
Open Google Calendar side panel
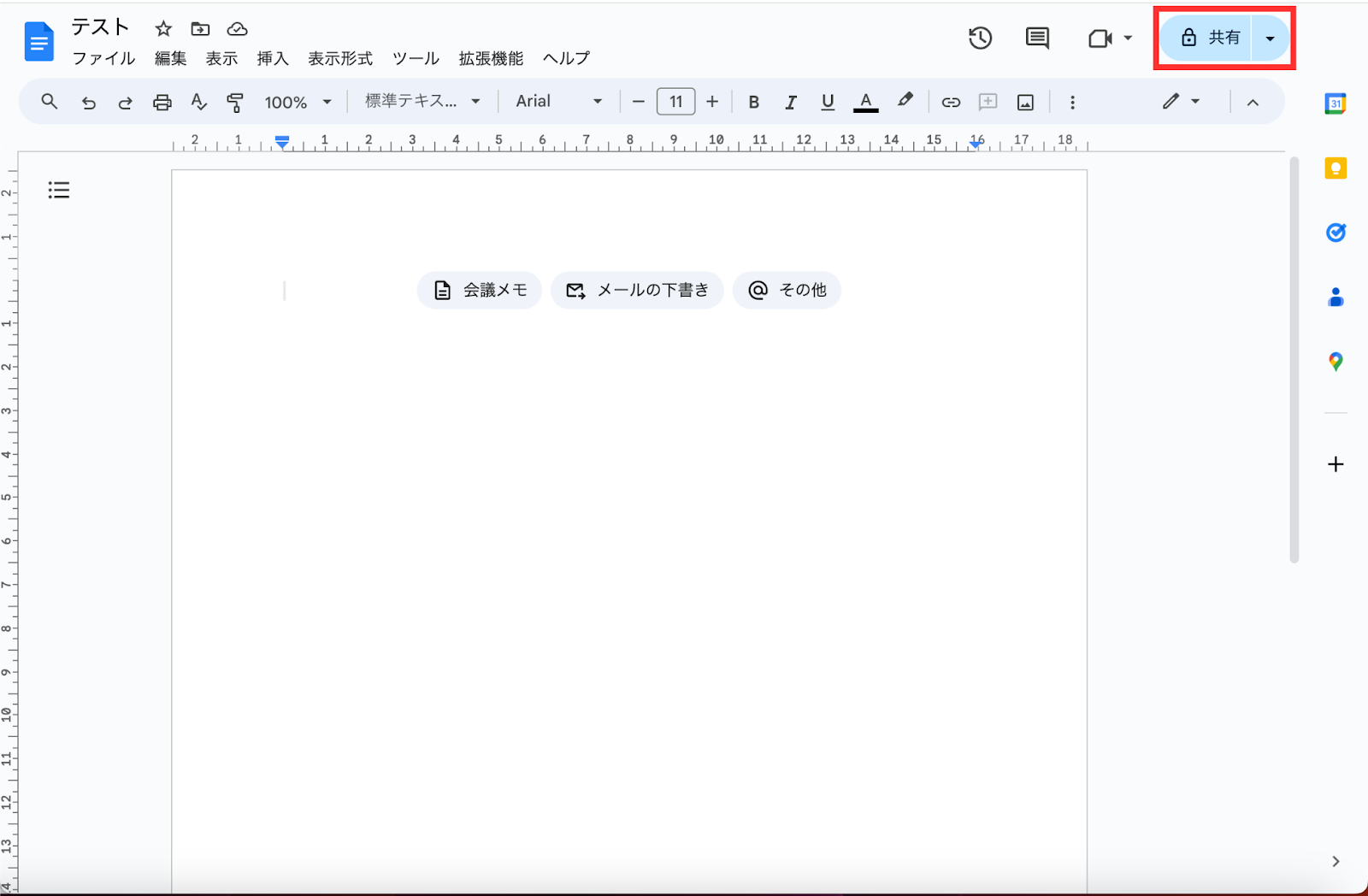1336,103
